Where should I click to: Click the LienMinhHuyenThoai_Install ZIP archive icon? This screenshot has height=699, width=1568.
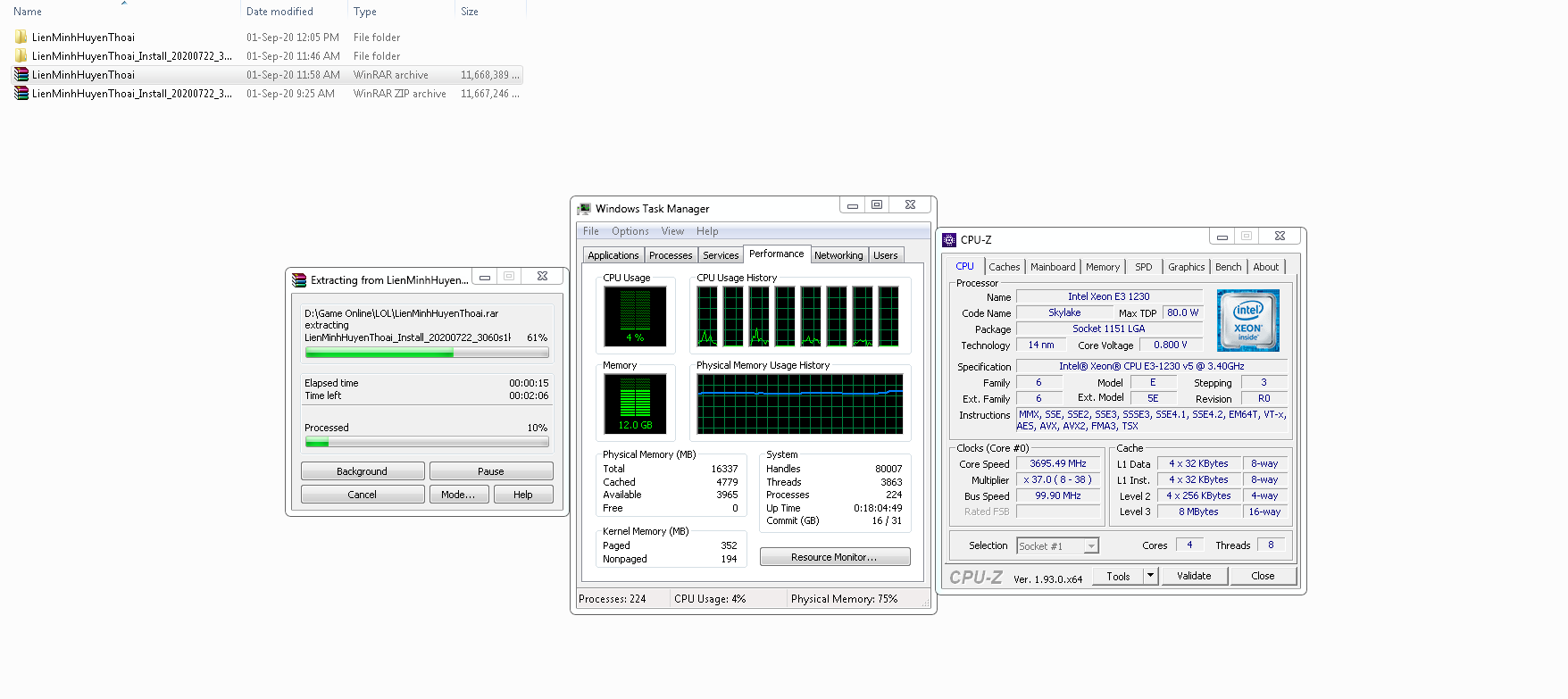[21, 94]
